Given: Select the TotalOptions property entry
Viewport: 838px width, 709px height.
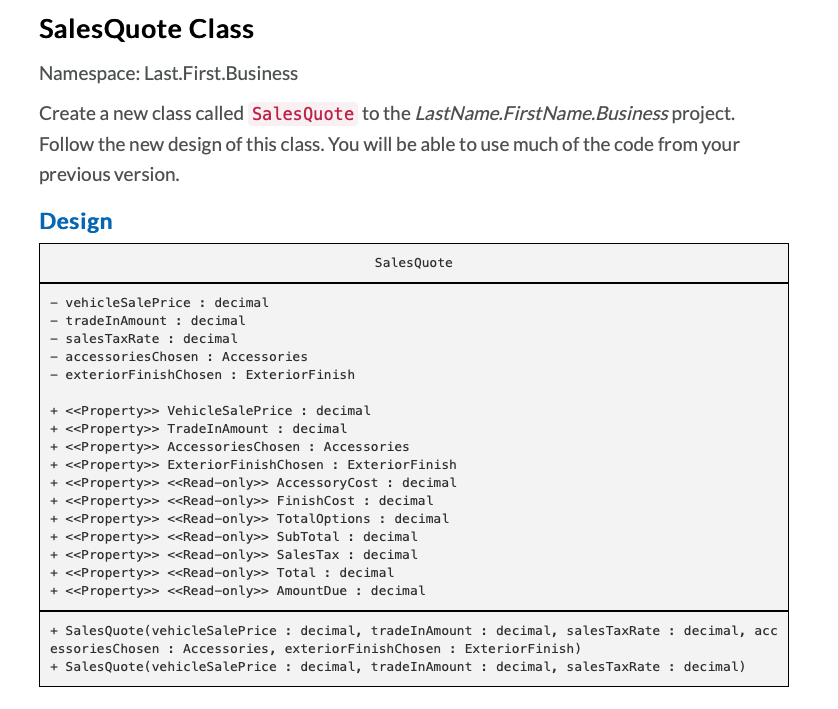Looking at the screenshot, I should click(248, 518).
